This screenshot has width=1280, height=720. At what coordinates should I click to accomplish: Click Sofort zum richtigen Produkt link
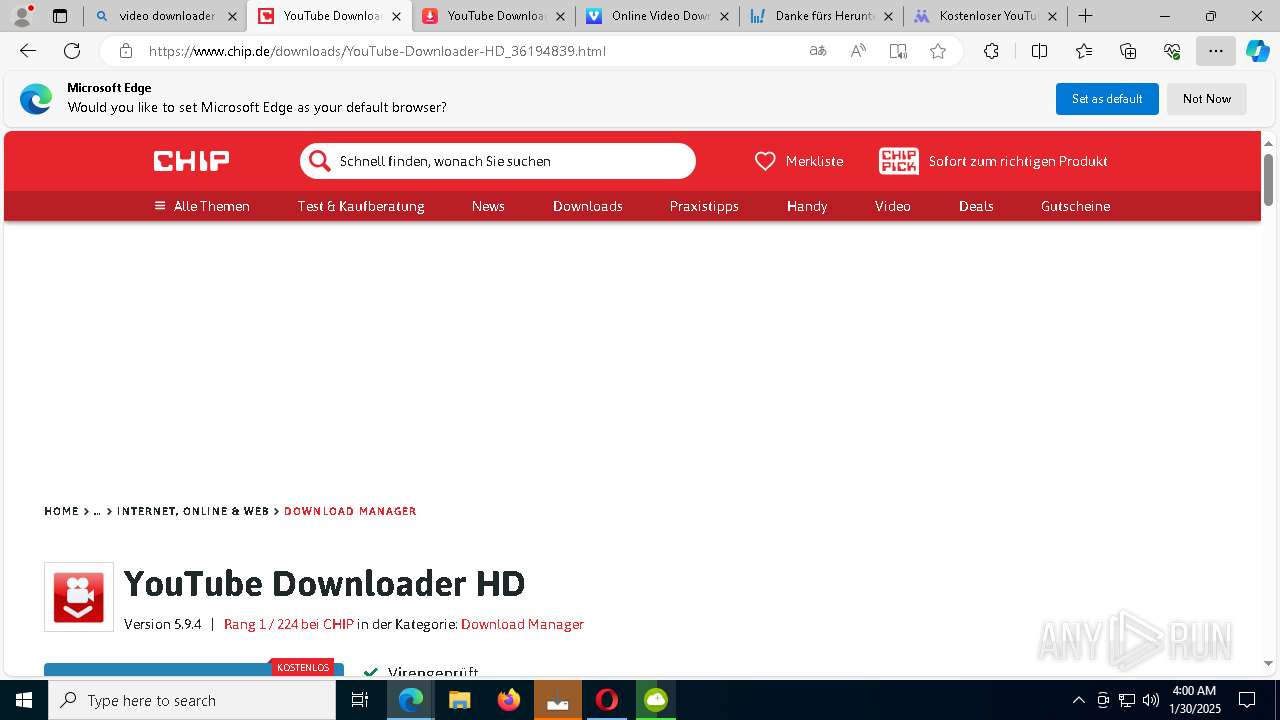[1018, 161]
